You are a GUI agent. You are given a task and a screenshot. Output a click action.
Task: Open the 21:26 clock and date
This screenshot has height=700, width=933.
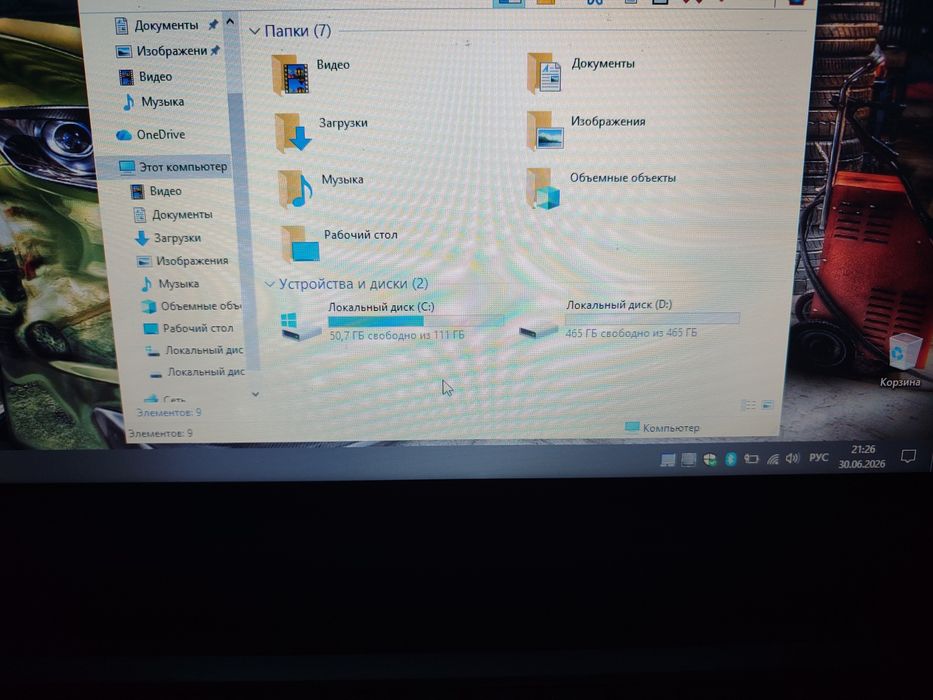coord(862,457)
